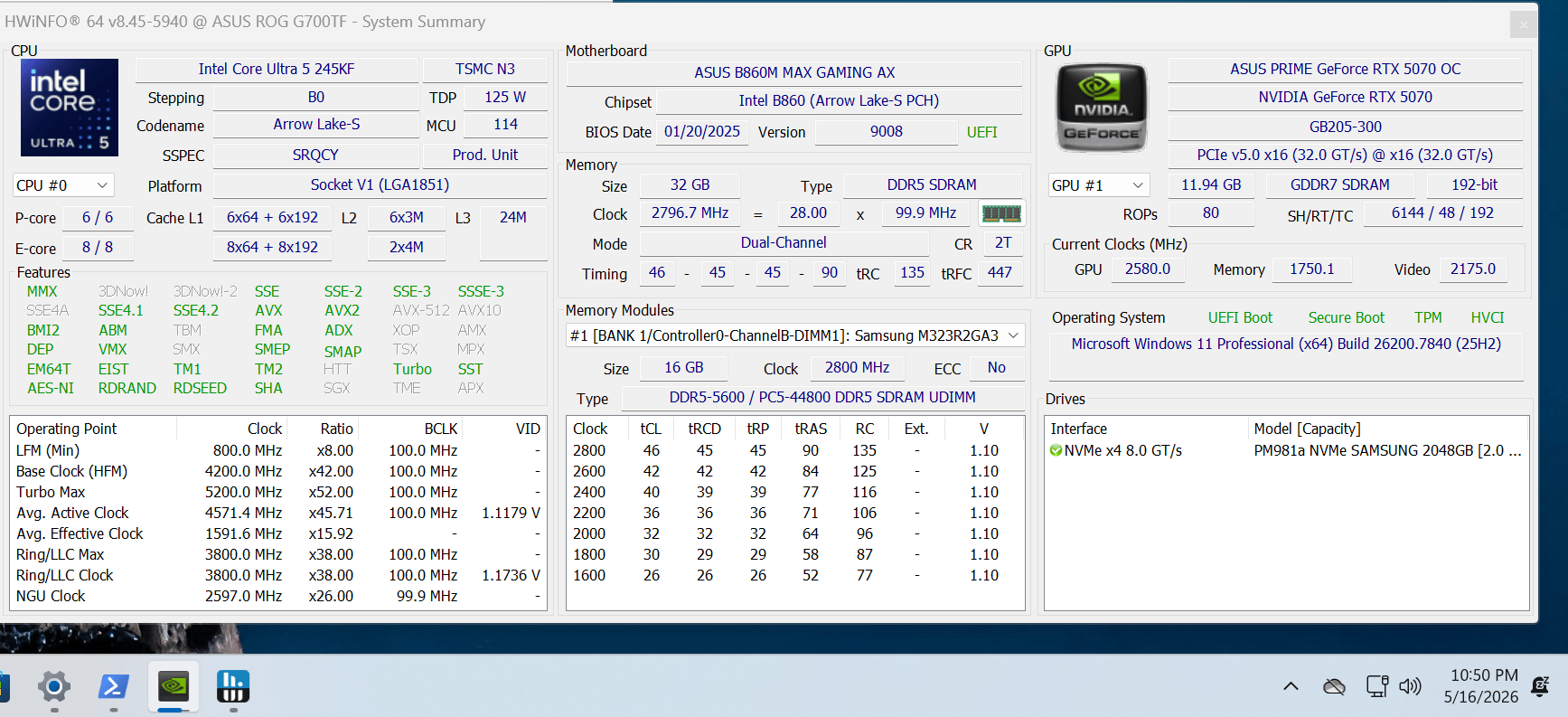Screen dimensions: 1568x717
Task: Click the GPU clock 2580.0 value
Action: click(1148, 269)
